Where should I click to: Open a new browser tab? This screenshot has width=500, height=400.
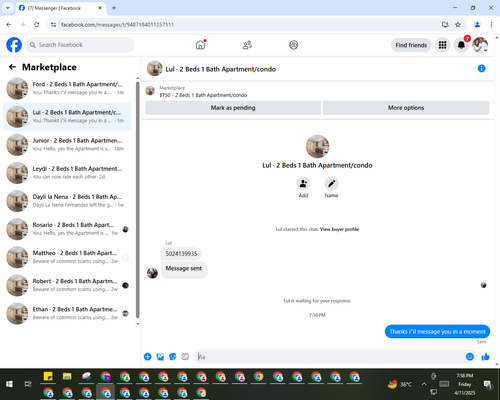pyautogui.click(x=114, y=8)
